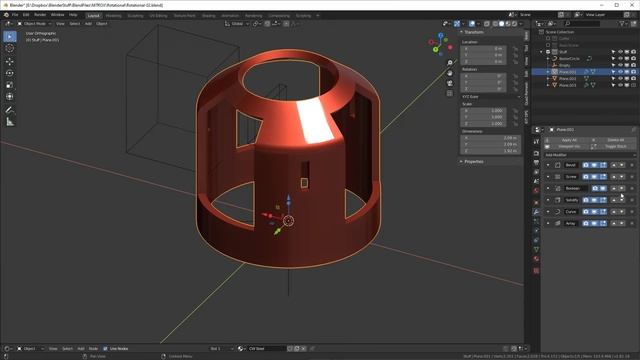Click the pan view hand icon
This screenshot has height=360, width=640.
pos(450,73)
